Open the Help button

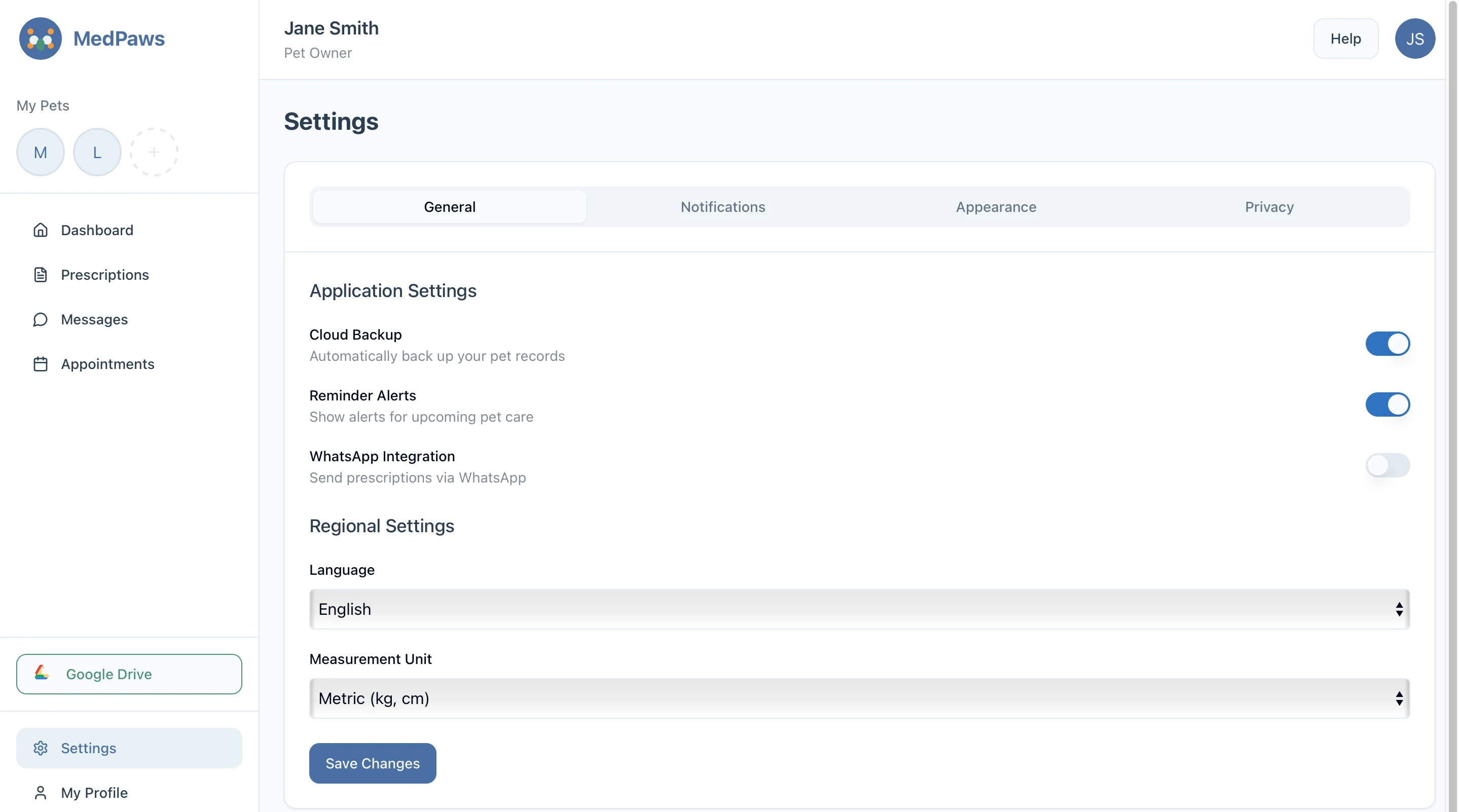tap(1346, 39)
